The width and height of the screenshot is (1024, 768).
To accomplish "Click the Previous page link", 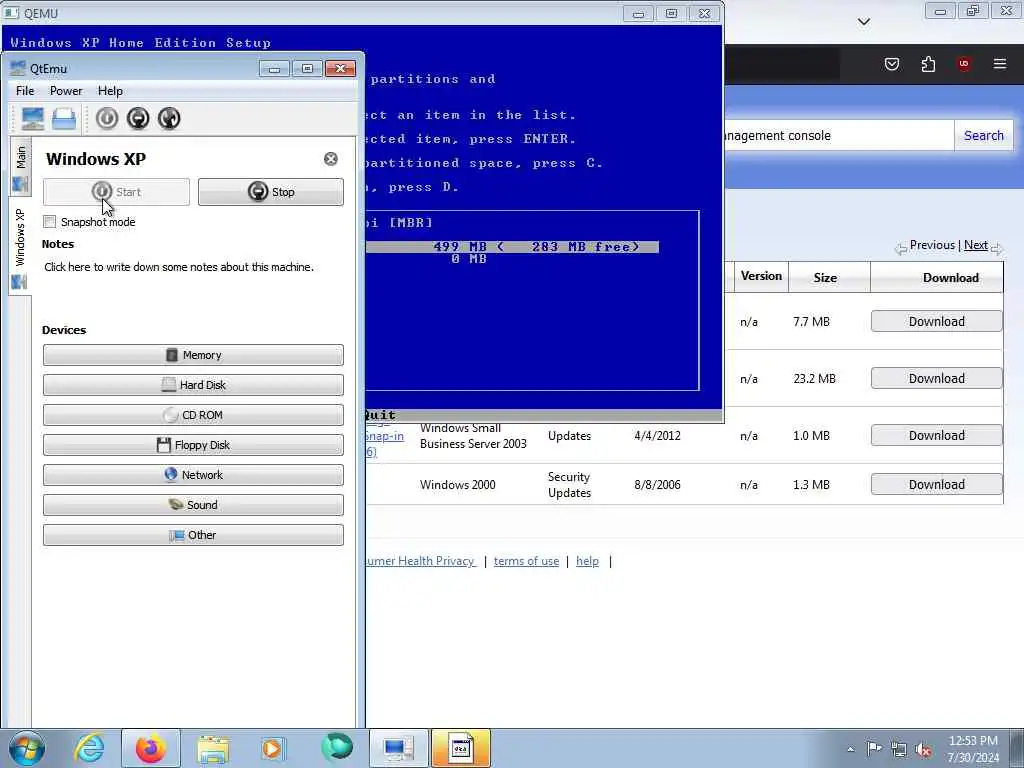I will pos(932,245).
